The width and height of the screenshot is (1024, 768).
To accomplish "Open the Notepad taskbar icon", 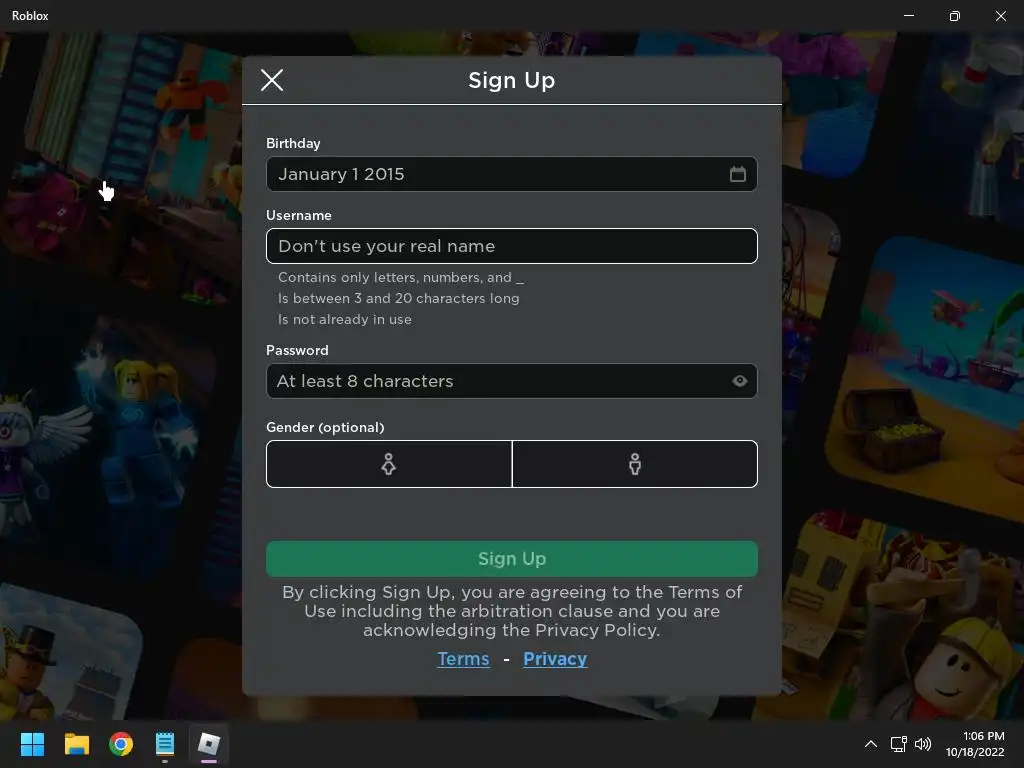I will (x=165, y=744).
